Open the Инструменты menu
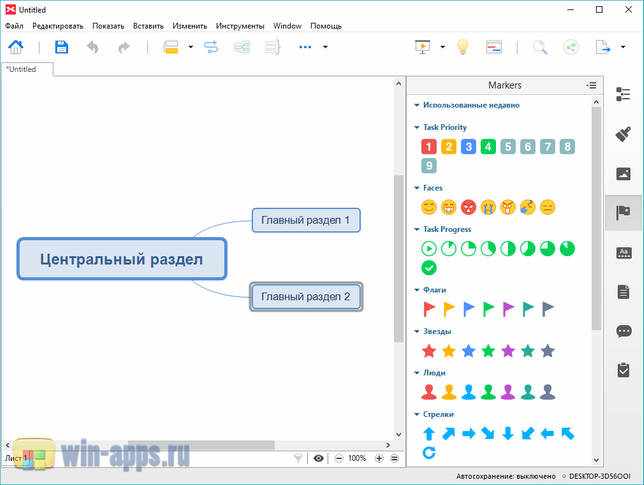Screen dimensions: 644x485 tap(240, 26)
